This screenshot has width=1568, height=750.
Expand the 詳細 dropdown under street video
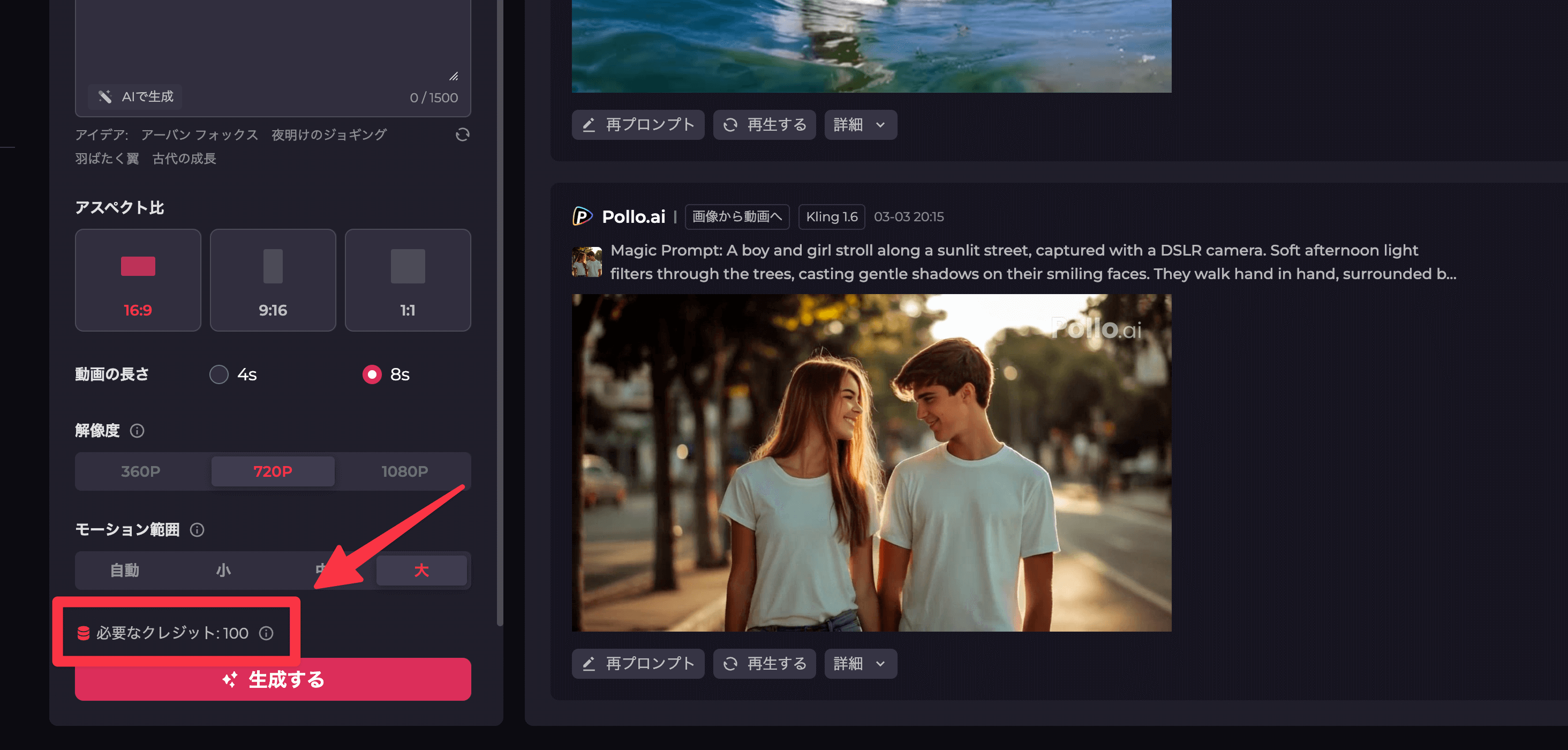tap(860, 664)
